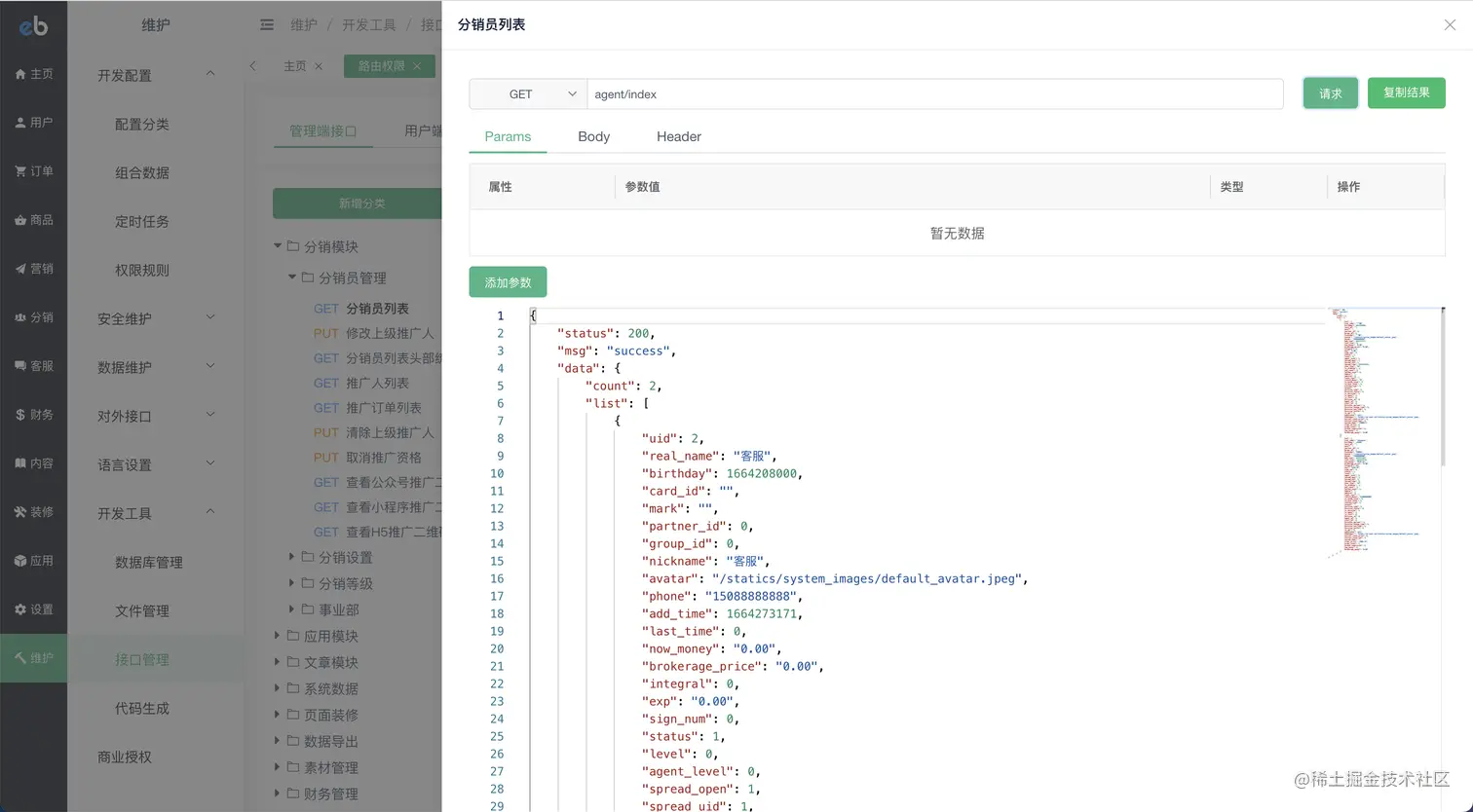Toggle the hamburger menu collapse icon
Image resolution: width=1473 pixels, height=812 pixels.
(x=267, y=25)
